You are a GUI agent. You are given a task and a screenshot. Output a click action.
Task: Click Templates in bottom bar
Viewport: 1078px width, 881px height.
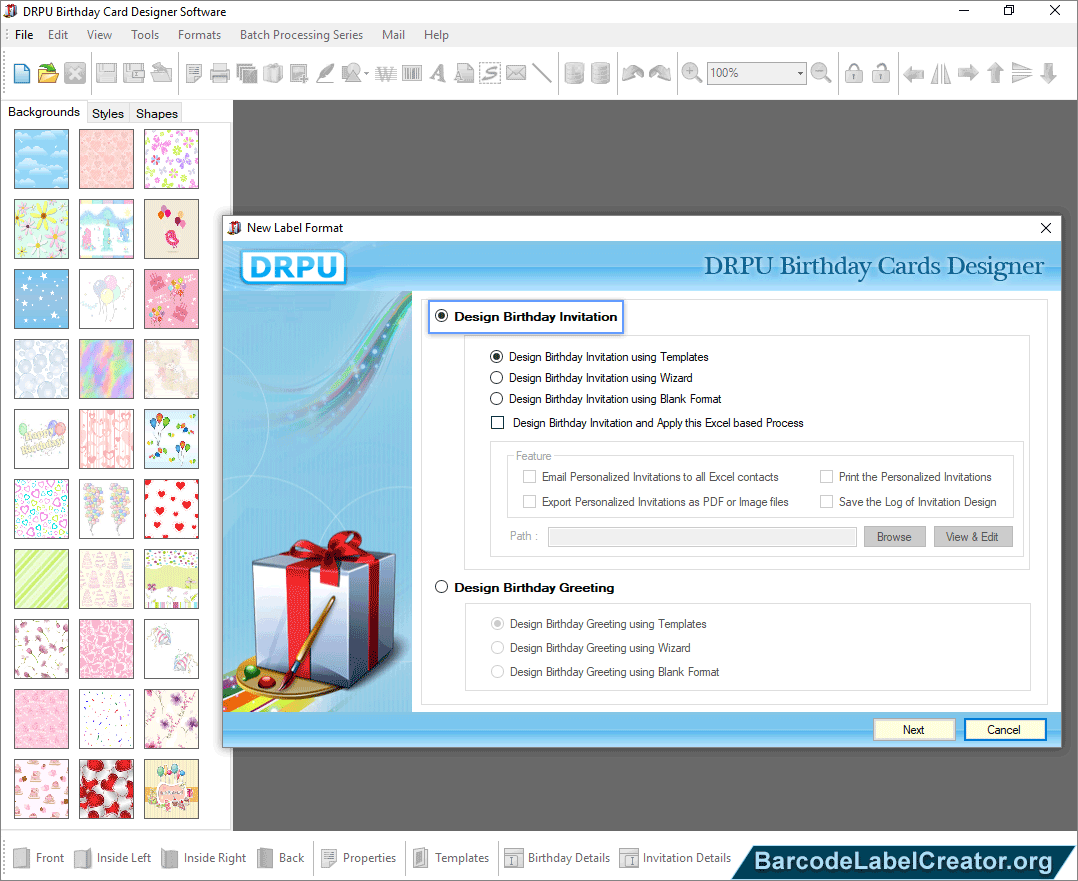point(452,858)
